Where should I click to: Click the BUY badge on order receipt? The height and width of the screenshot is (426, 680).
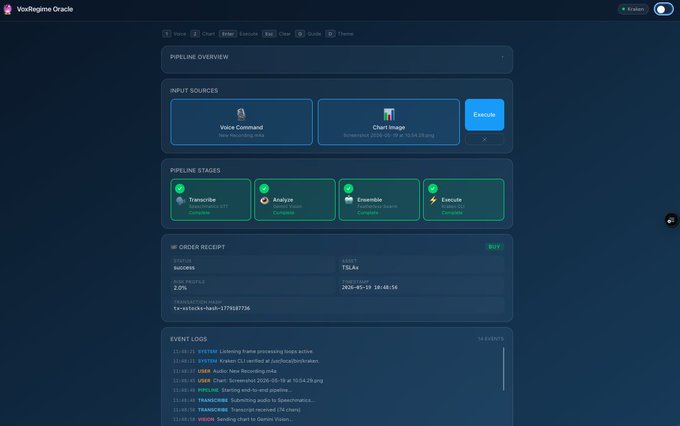coord(494,247)
